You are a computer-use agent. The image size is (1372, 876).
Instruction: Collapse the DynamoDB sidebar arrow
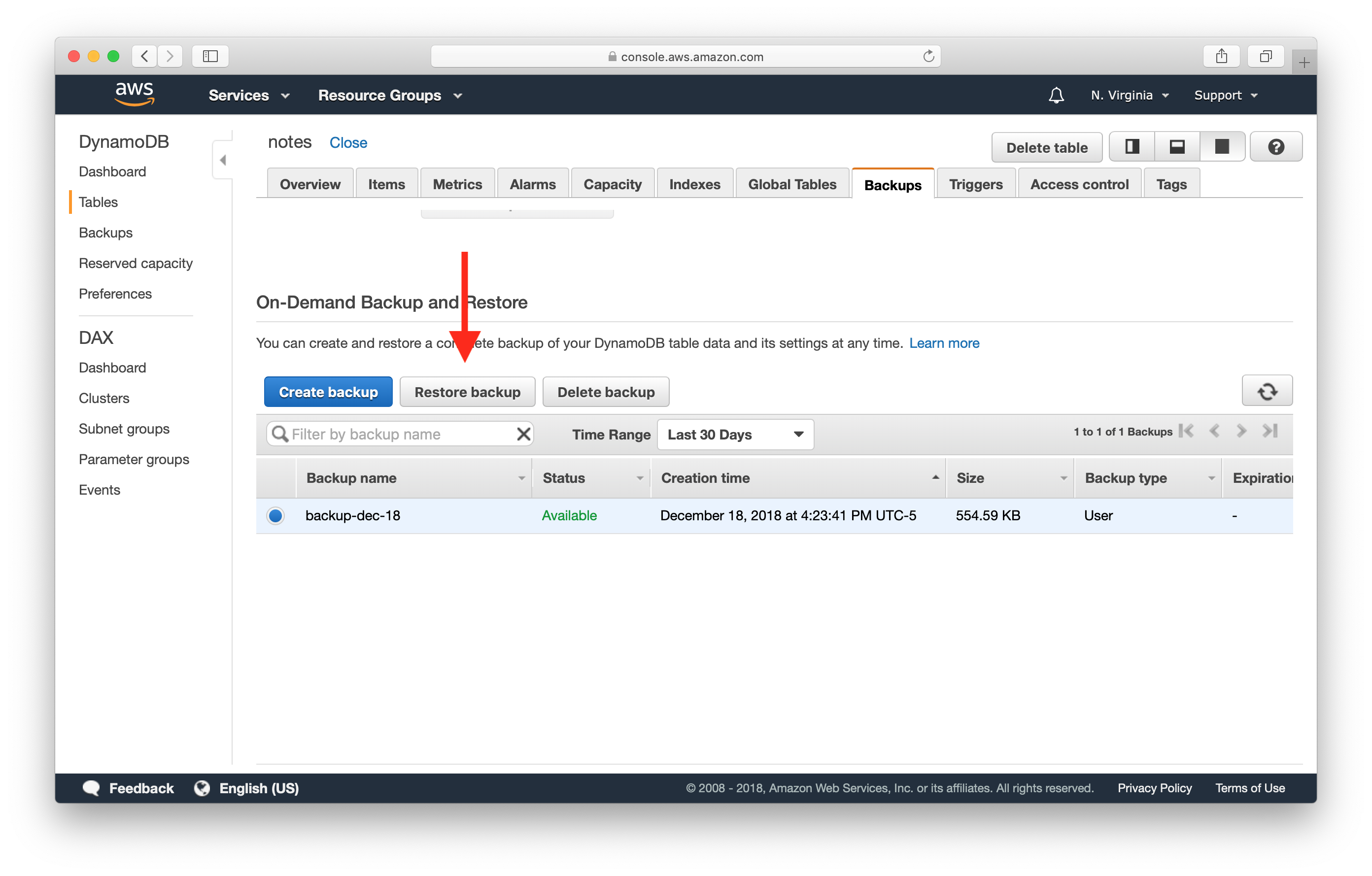223,160
